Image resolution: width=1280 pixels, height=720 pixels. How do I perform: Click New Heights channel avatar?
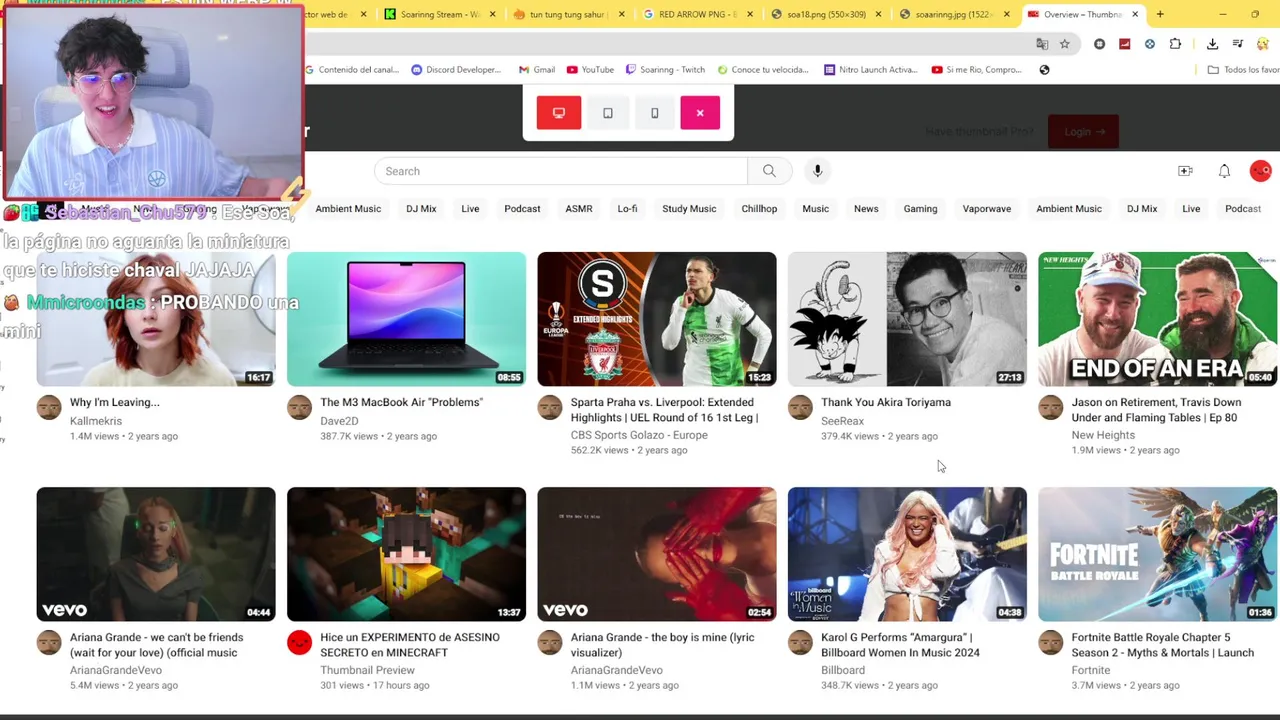1050,407
